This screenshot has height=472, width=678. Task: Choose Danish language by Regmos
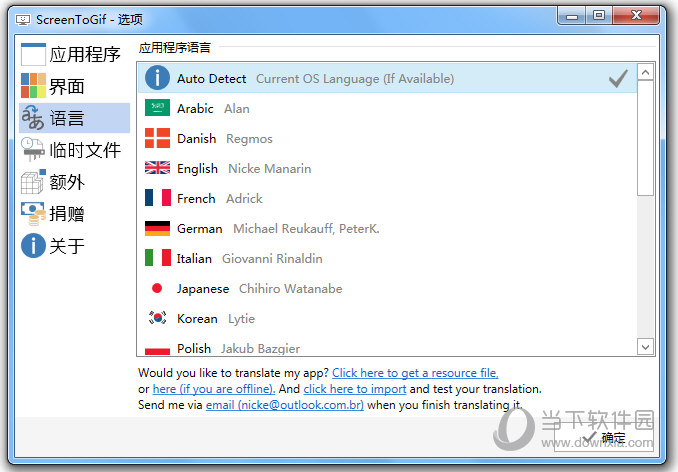387,138
